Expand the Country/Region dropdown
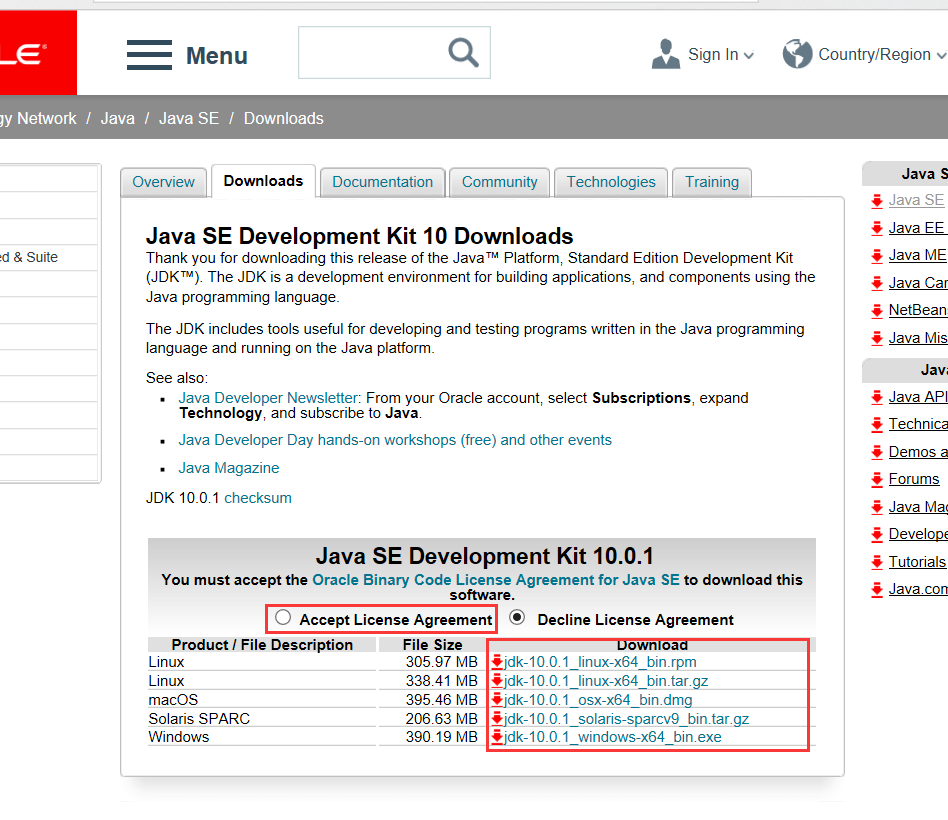This screenshot has width=948, height=820. [x=941, y=56]
